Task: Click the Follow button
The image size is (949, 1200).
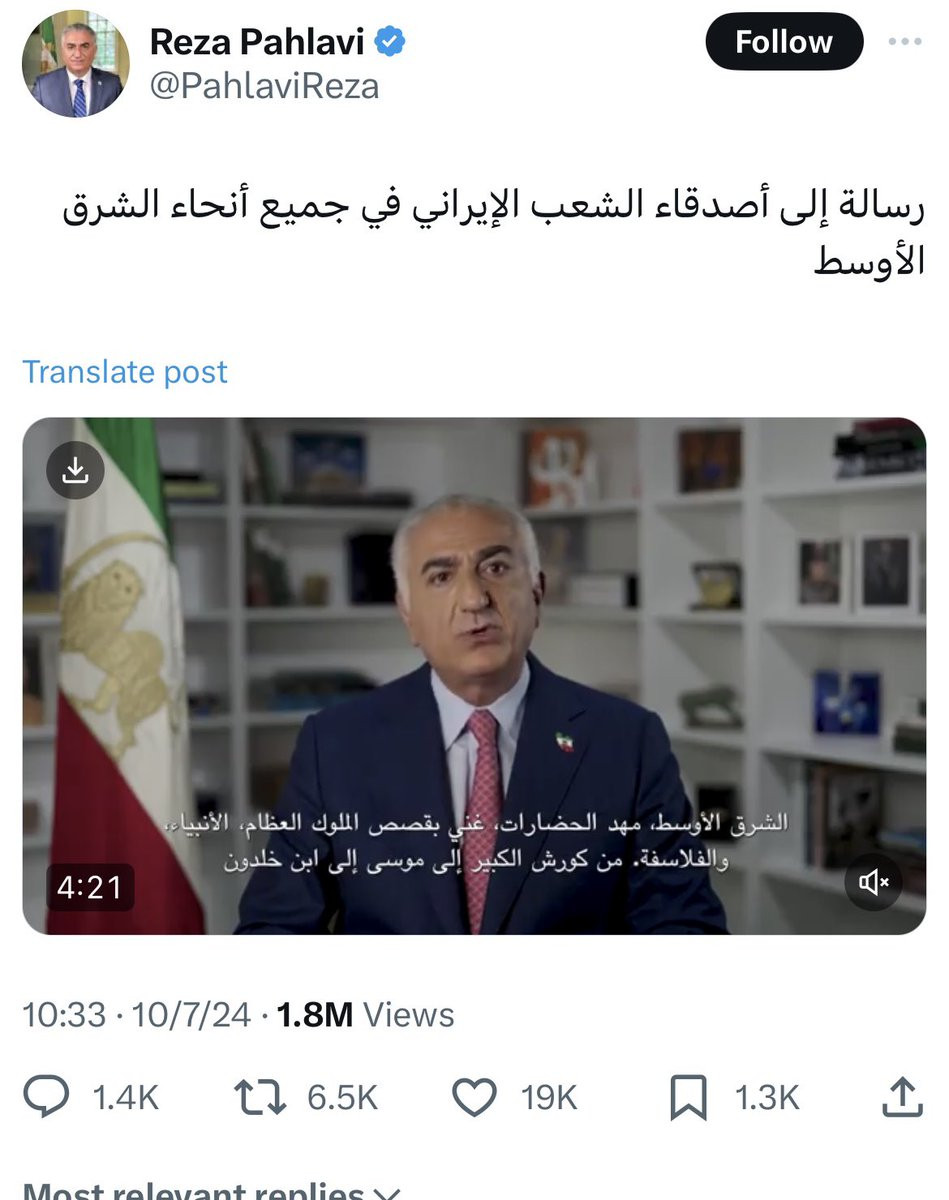Action: pyautogui.click(x=783, y=42)
